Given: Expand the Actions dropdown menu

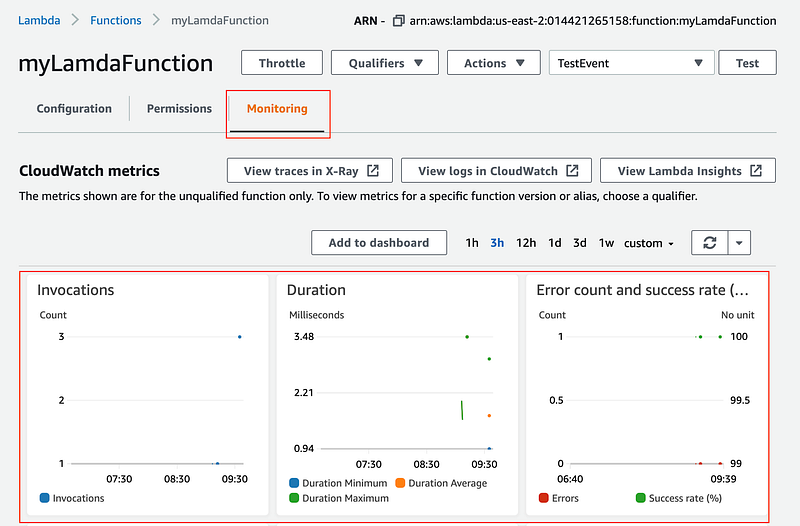Looking at the screenshot, I should tap(493, 63).
